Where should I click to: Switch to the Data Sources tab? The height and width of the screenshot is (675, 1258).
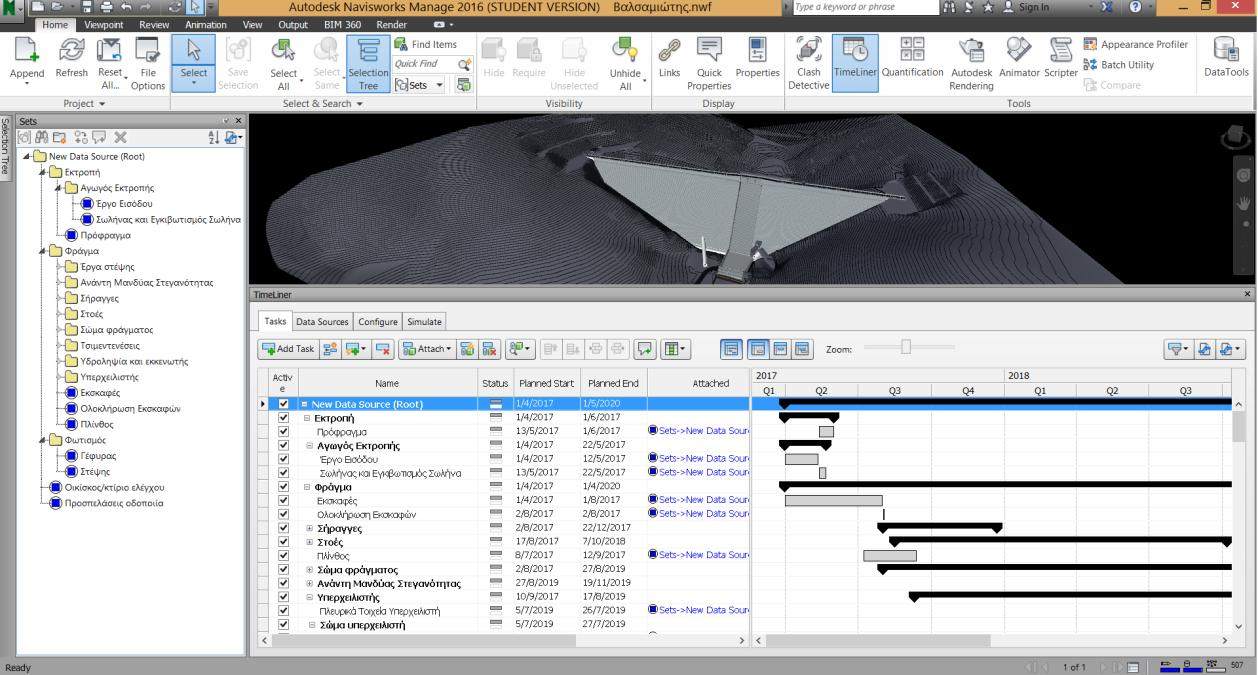[322, 321]
